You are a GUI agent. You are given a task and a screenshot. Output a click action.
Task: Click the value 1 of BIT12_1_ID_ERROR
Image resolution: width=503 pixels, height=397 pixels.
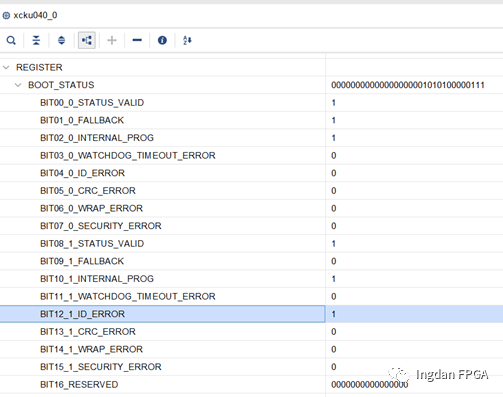pyautogui.click(x=334, y=314)
